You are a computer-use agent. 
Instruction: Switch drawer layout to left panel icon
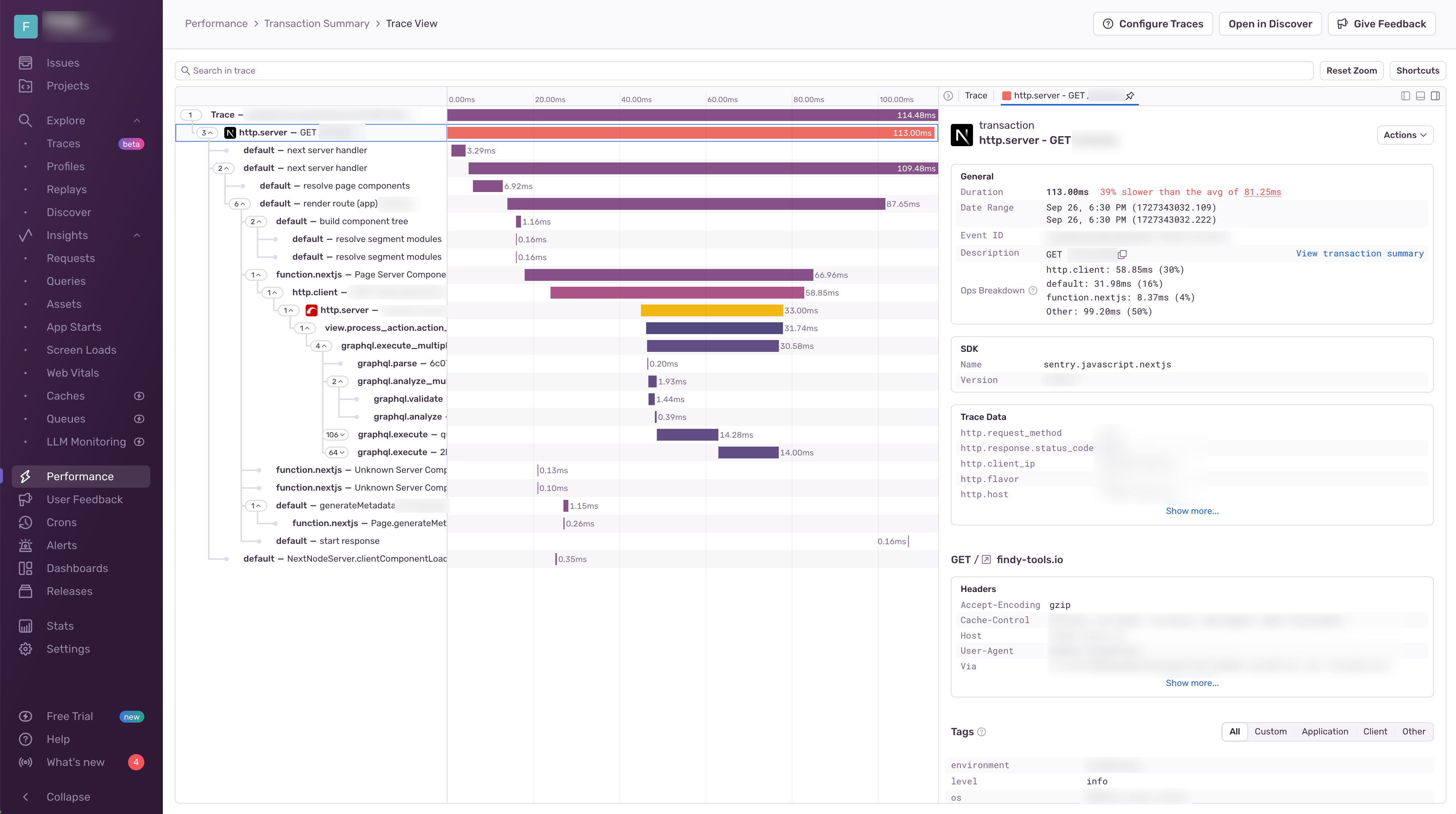pyautogui.click(x=1405, y=96)
